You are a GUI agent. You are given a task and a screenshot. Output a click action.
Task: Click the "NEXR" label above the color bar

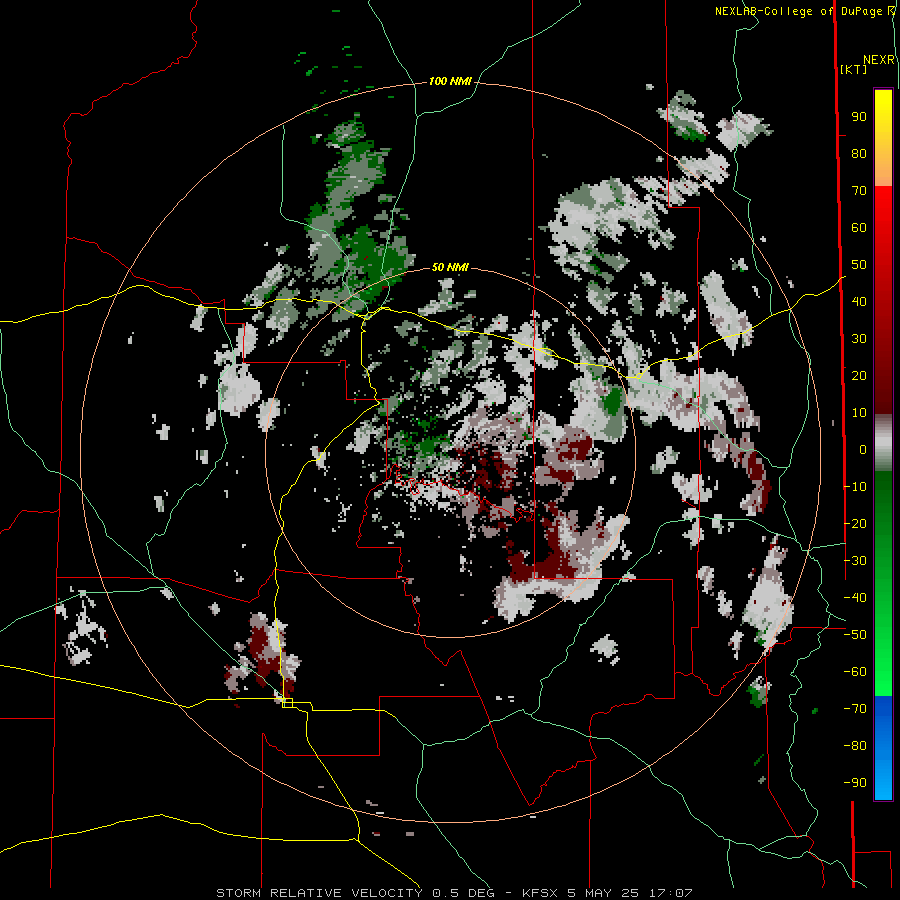click(x=879, y=60)
